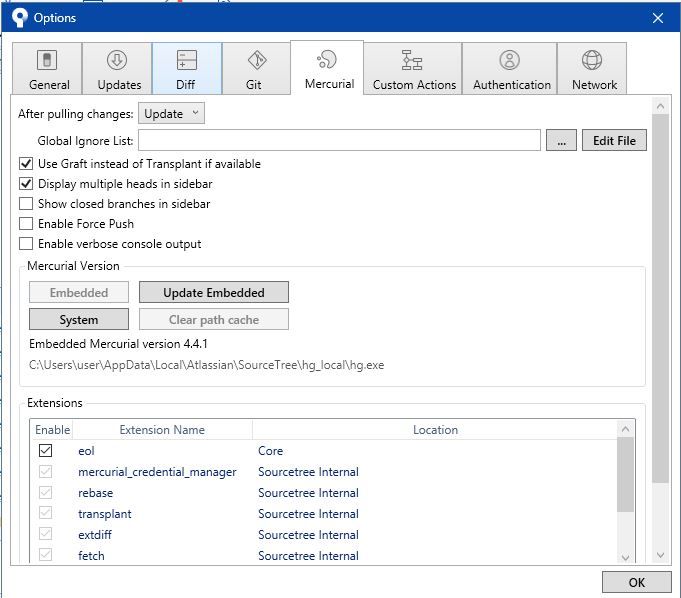The image size is (681, 598).
Task: Click the Update Embedded button
Action: 214,292
